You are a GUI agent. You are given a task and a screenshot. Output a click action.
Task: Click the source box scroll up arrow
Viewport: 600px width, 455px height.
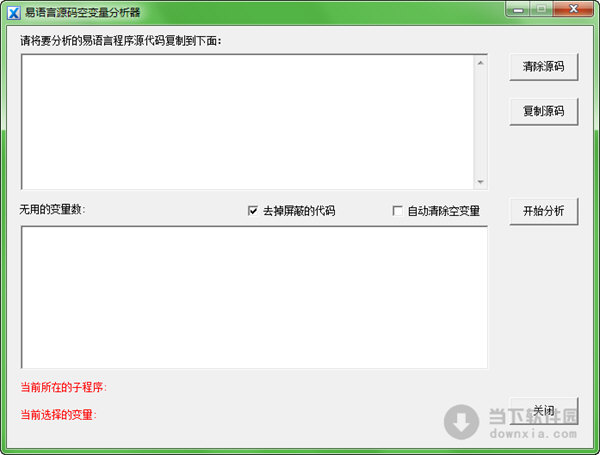coord(481,62)
